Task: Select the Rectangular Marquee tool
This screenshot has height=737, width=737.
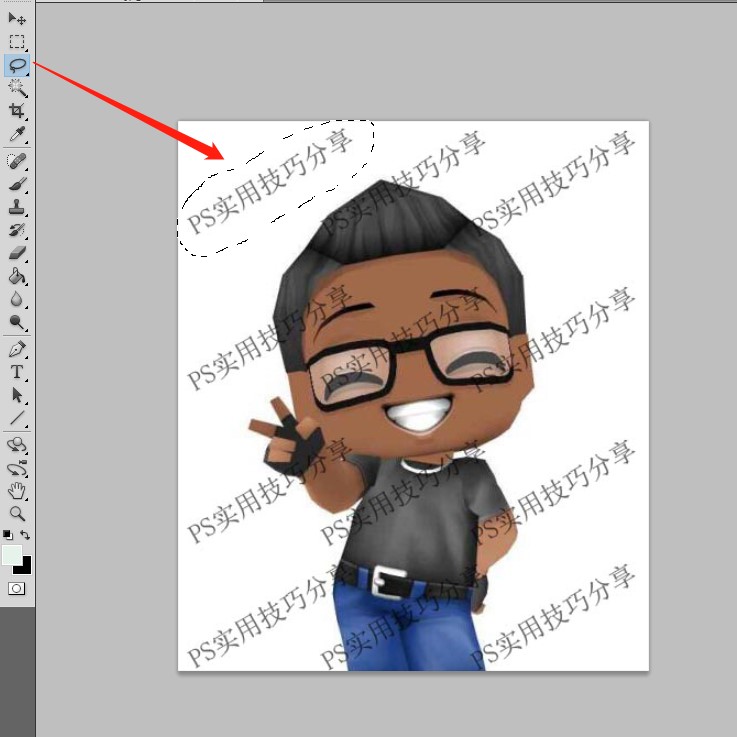Action: point(17,42)
